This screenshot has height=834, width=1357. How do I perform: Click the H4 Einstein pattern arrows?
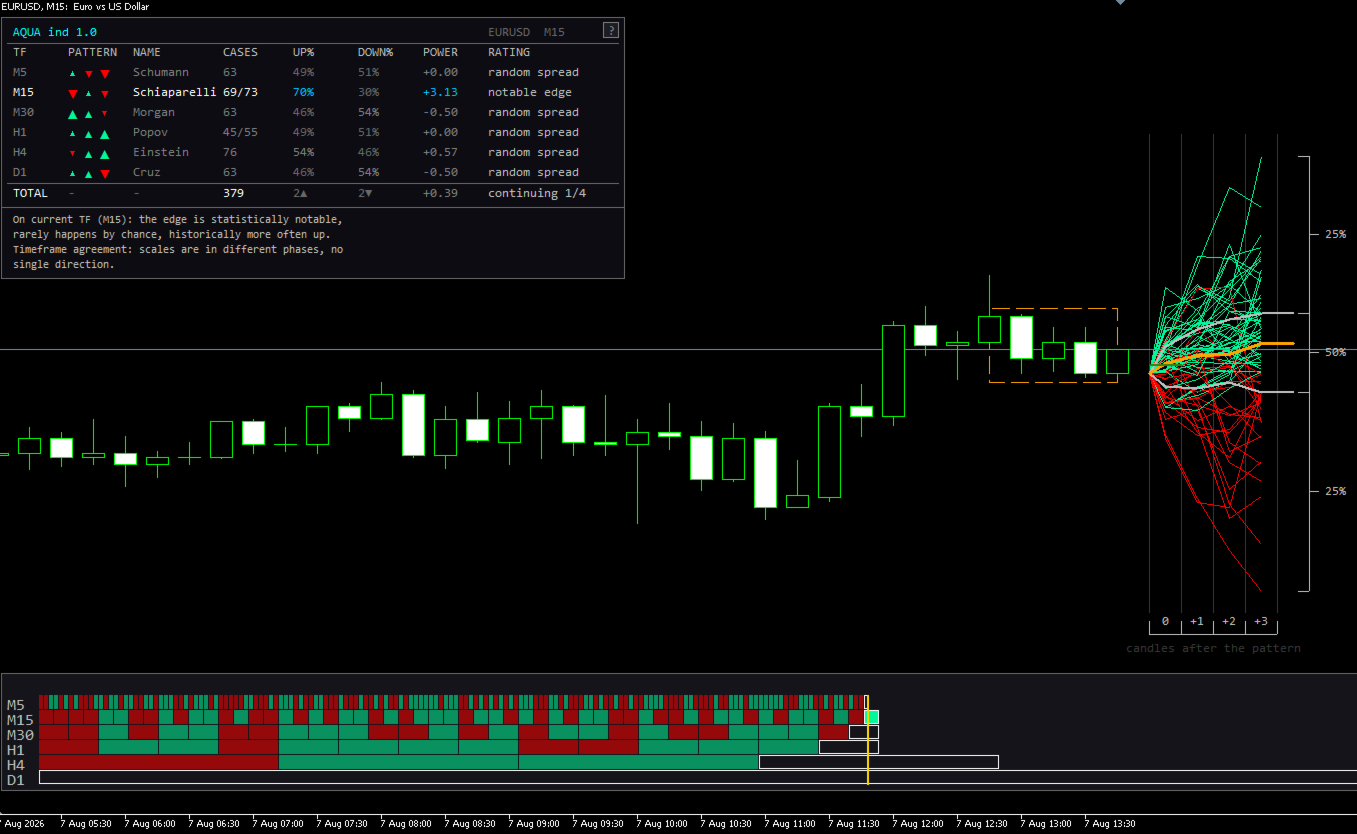88,153
